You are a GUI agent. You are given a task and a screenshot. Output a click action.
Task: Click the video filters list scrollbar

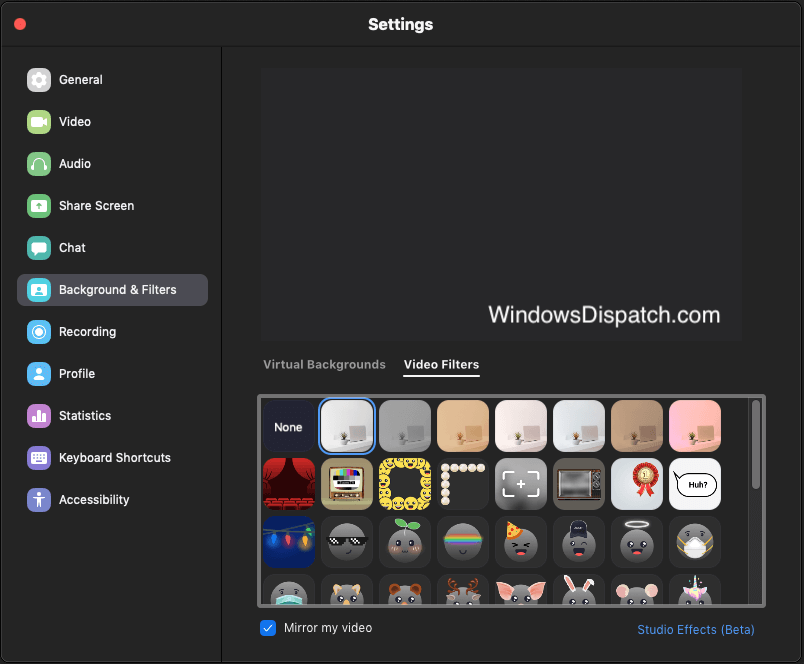[x=756, y=445]
